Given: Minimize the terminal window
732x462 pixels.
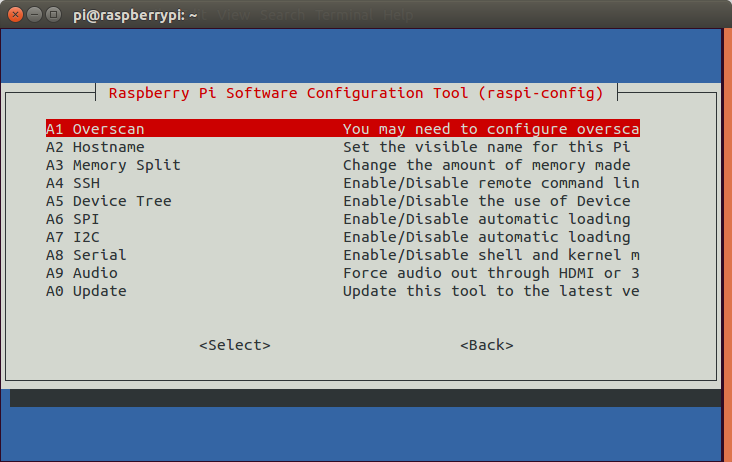Looking at the screenshot, I should 35,15.
